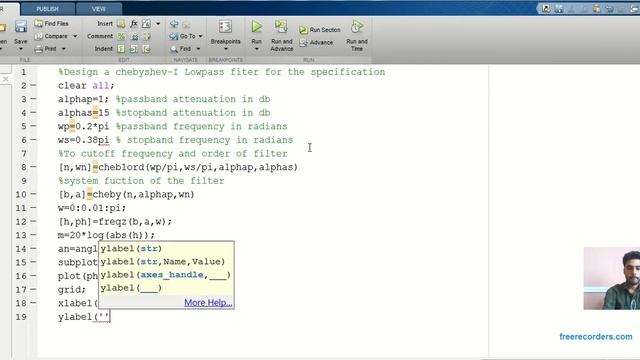Toggle breakpoint dash on line 10
Image resolution: width=640 pixels, height=360 pixels.
pos(33,194)
